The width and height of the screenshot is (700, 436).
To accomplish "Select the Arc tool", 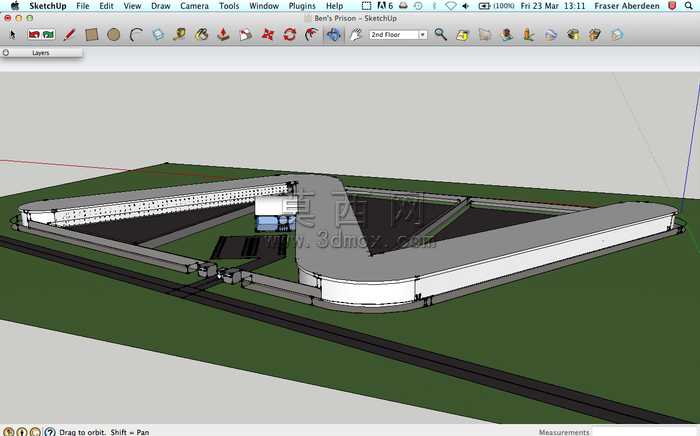I will click(x=136, y=34).
